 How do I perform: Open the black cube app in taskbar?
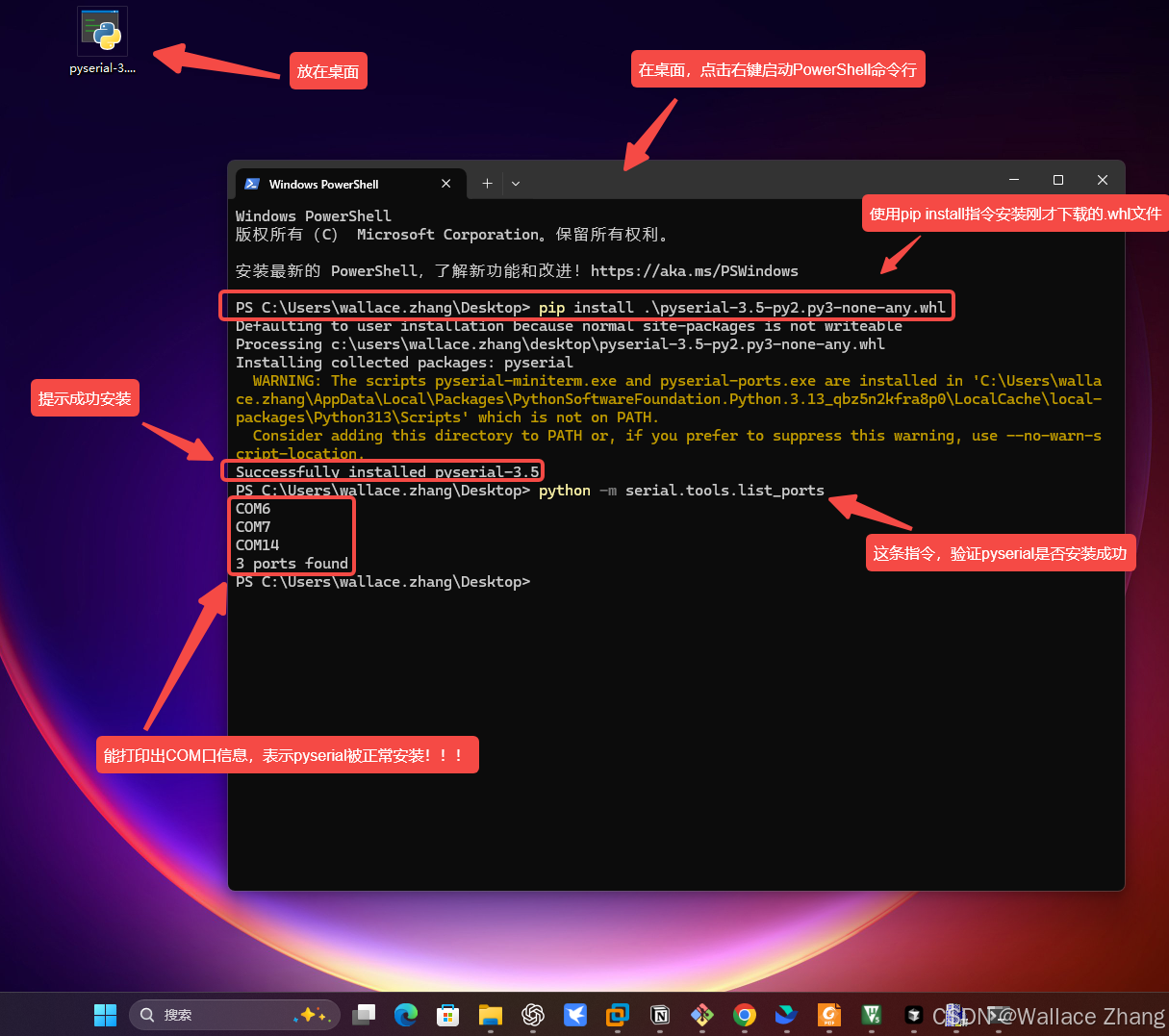914,1015
